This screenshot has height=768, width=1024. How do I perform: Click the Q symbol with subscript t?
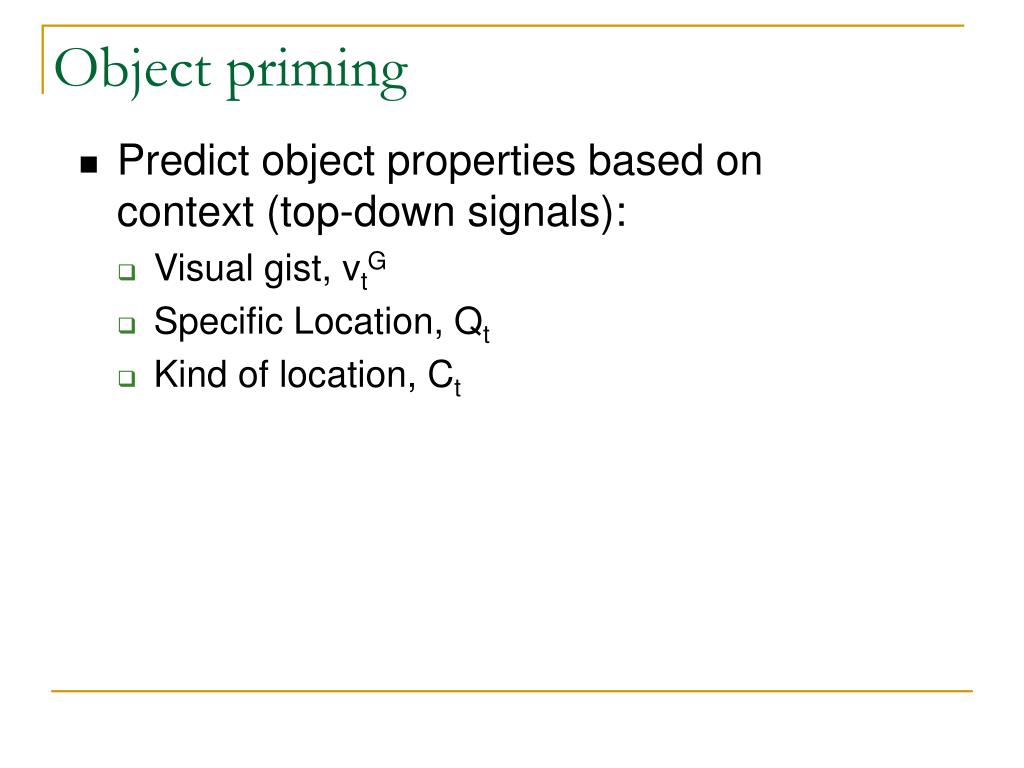coord(472,324)
